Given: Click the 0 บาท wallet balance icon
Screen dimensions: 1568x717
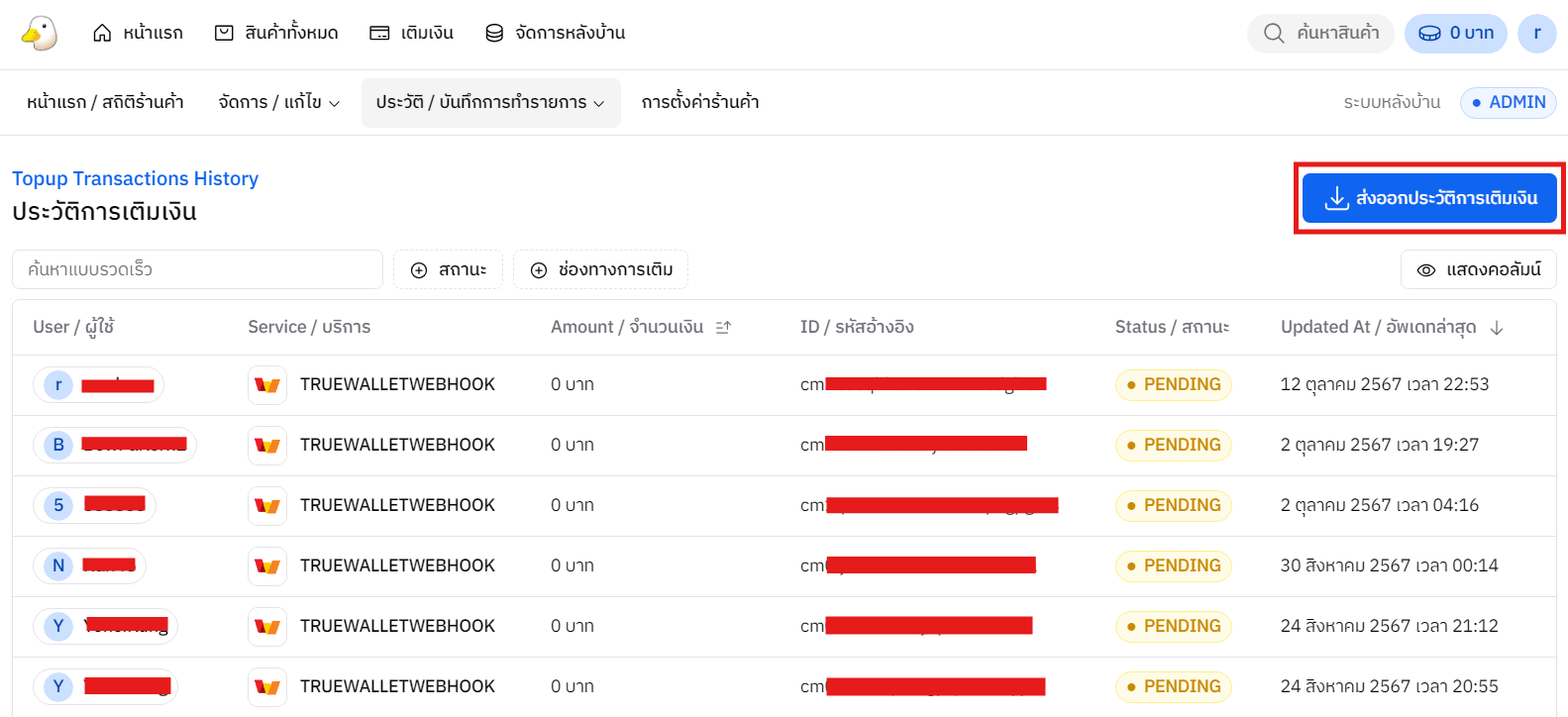Looking at the screenshot, I should coord(1429,34).
